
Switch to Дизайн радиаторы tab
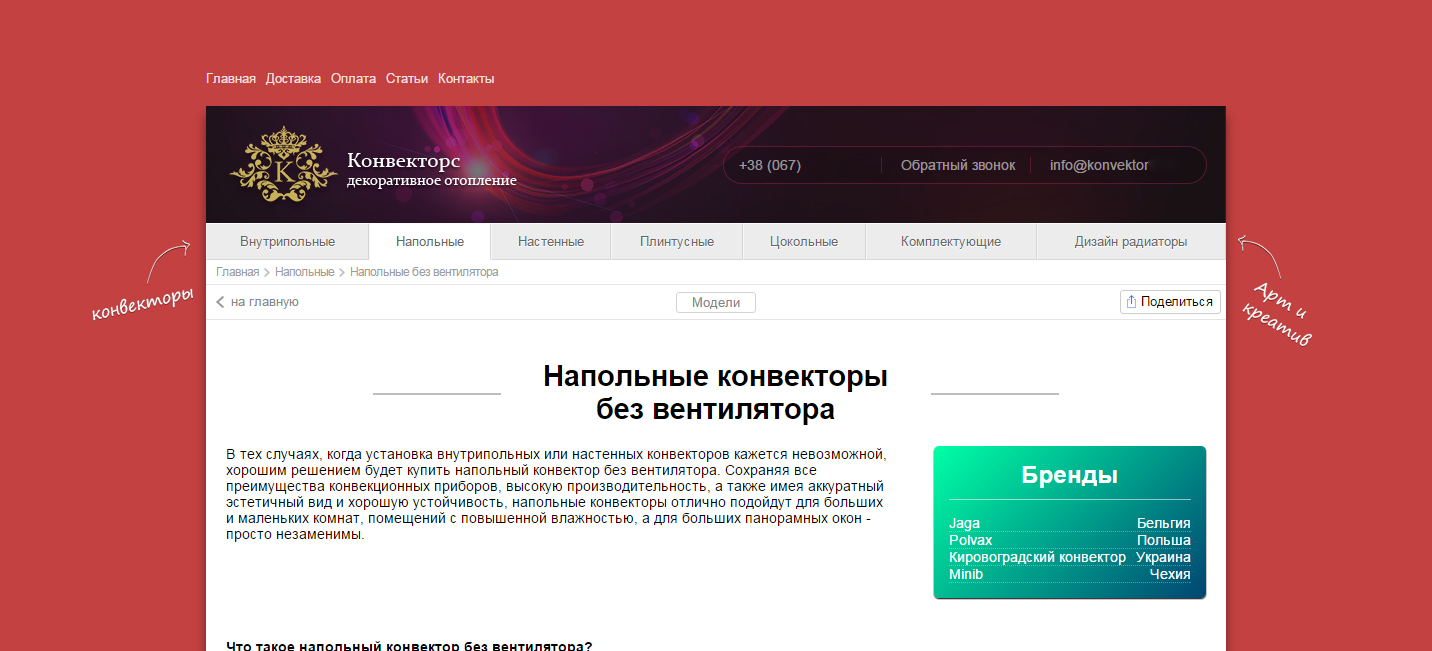click(1130, 242)
